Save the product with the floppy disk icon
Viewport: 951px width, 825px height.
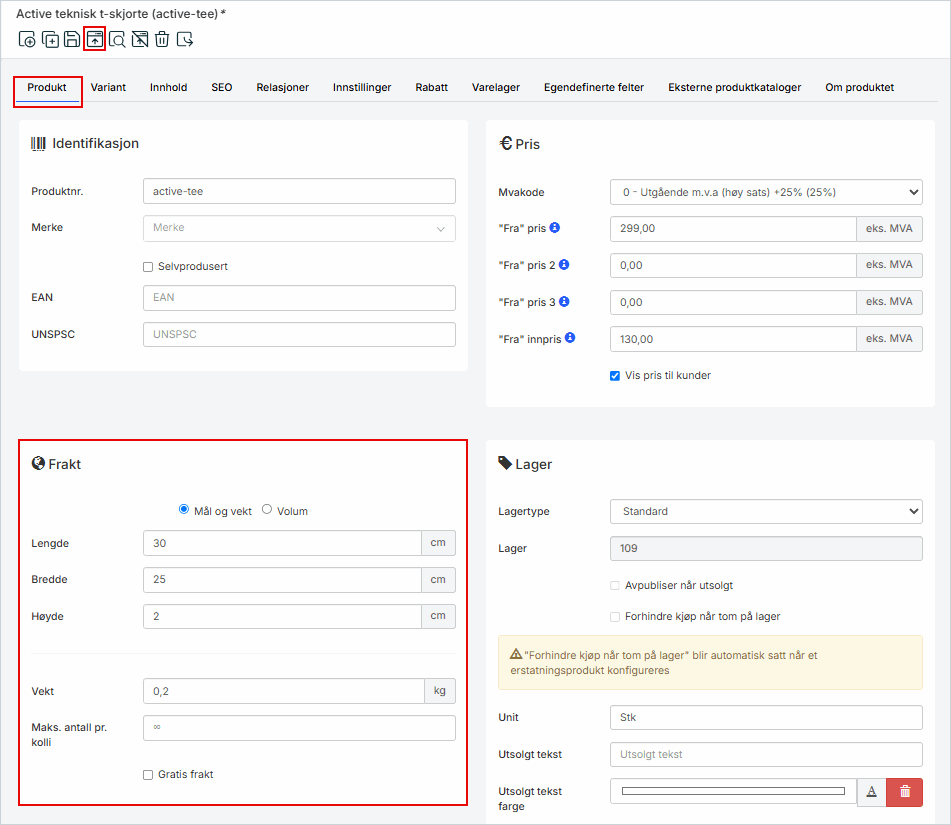[72, 40]
